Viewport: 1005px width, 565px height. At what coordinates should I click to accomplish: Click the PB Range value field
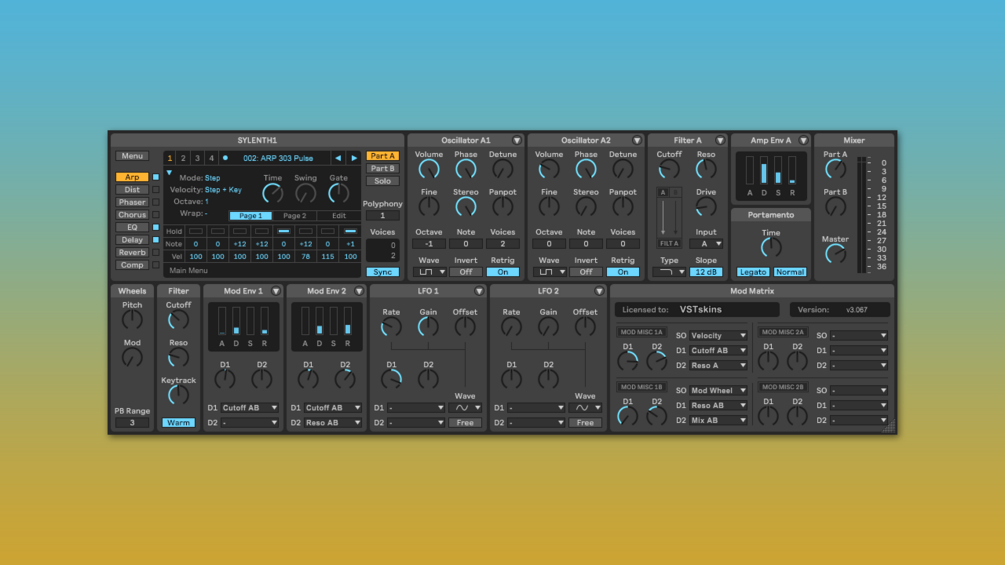click(132, 423)
